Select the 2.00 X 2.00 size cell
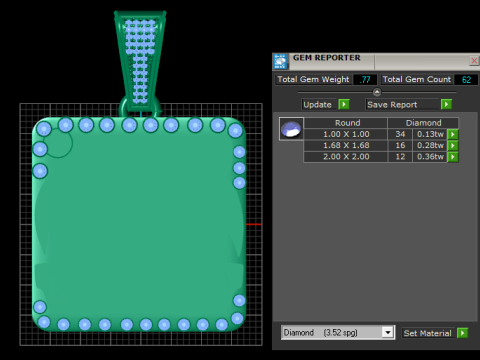 [346, 157]
